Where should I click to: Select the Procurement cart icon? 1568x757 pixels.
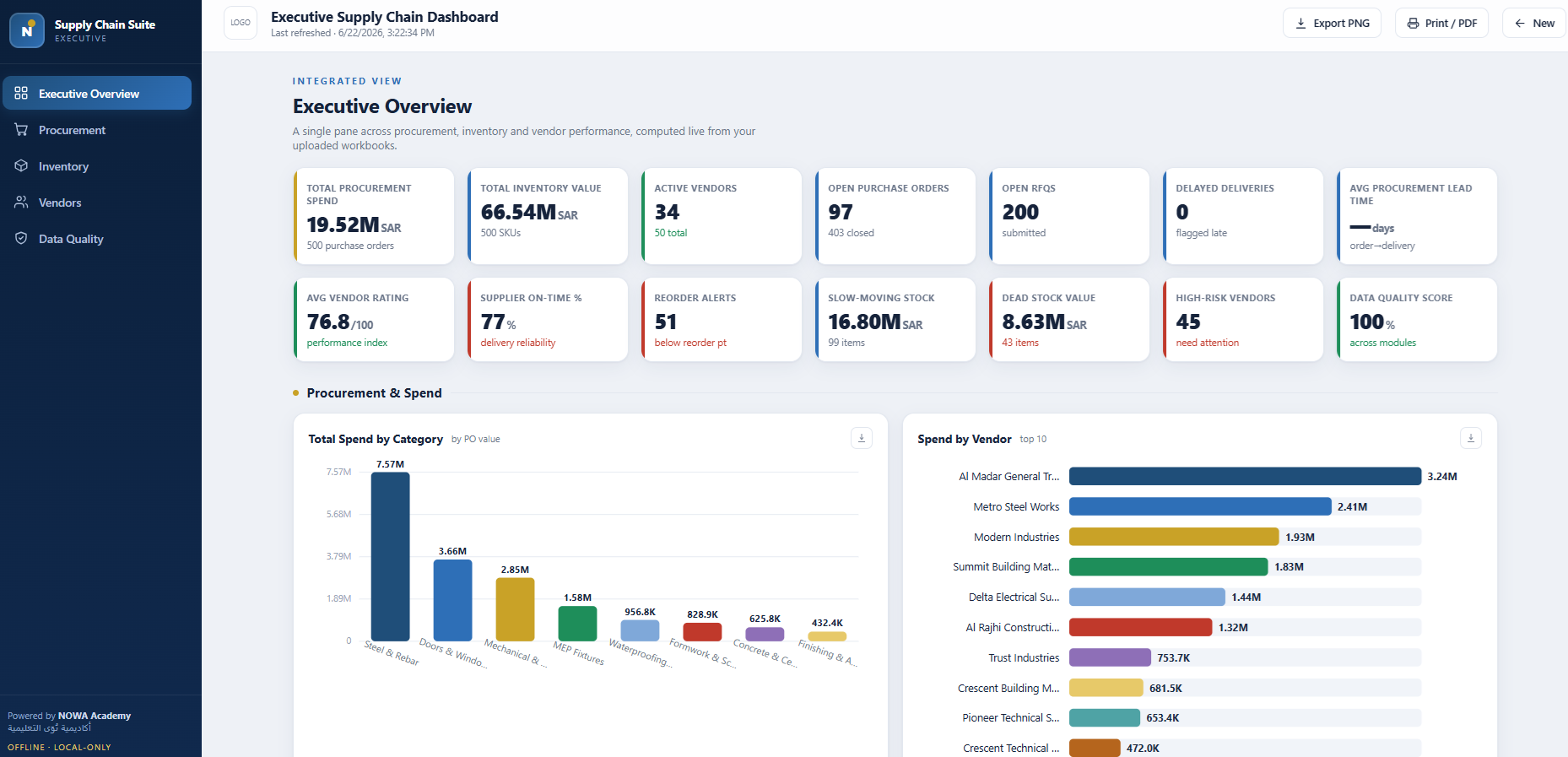pos(21,129)
